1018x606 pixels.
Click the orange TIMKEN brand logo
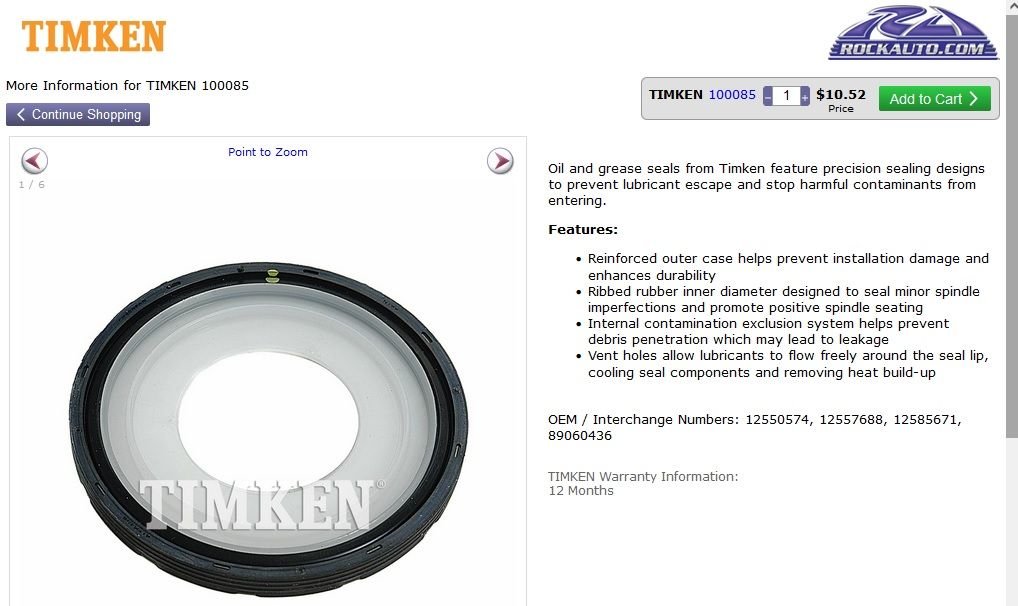[x=93, y=36]
